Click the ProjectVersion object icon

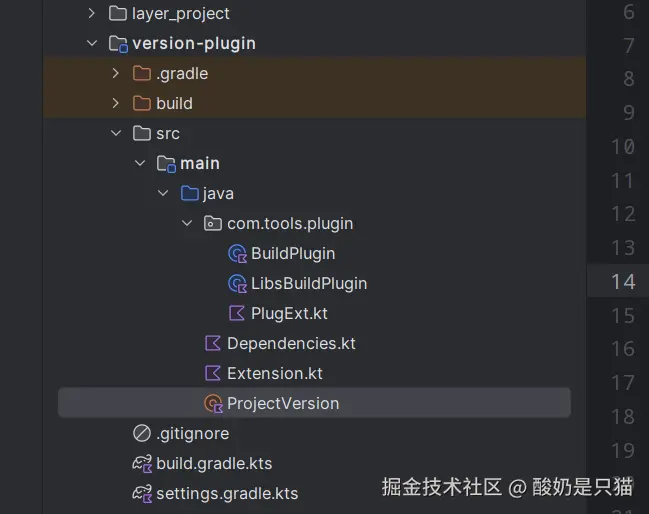[x=212, y=403]
